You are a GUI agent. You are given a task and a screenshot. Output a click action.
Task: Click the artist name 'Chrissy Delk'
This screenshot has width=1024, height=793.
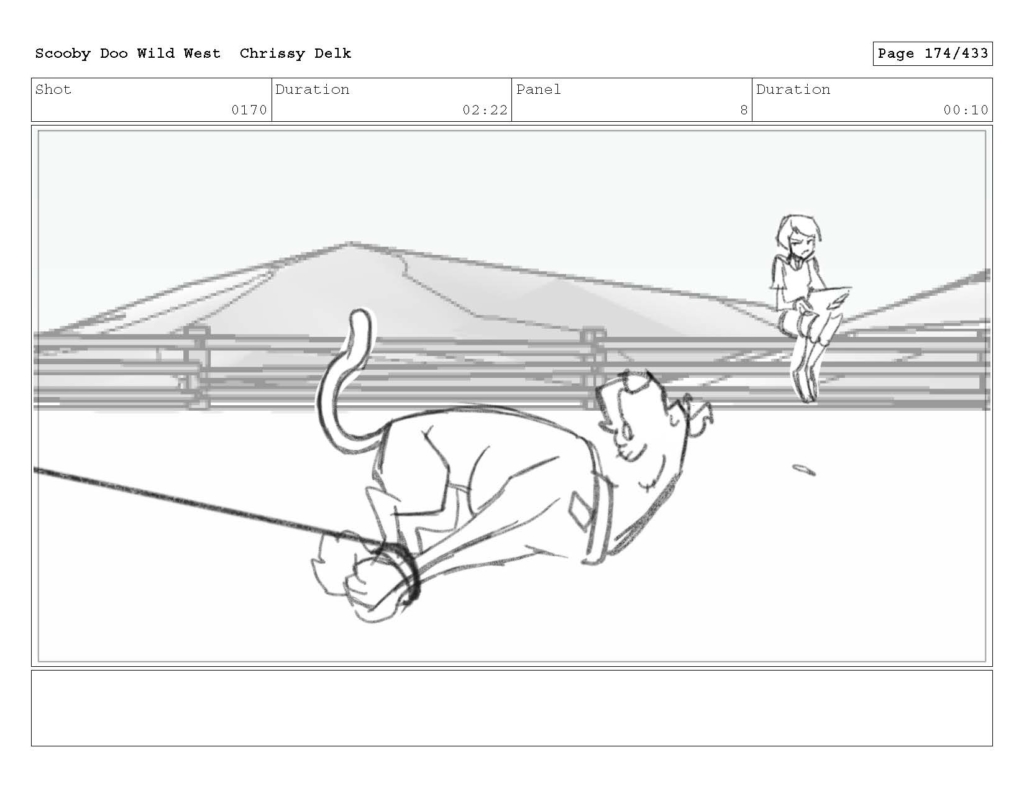295,54
